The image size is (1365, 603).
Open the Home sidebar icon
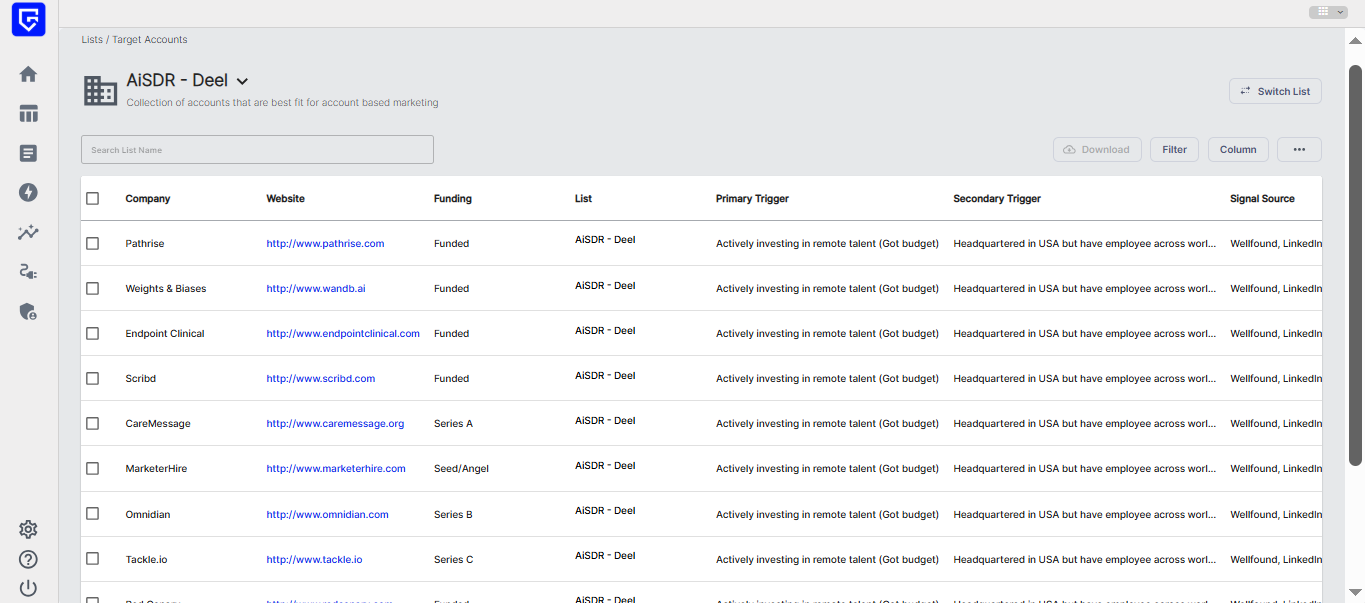coord(28,74)
